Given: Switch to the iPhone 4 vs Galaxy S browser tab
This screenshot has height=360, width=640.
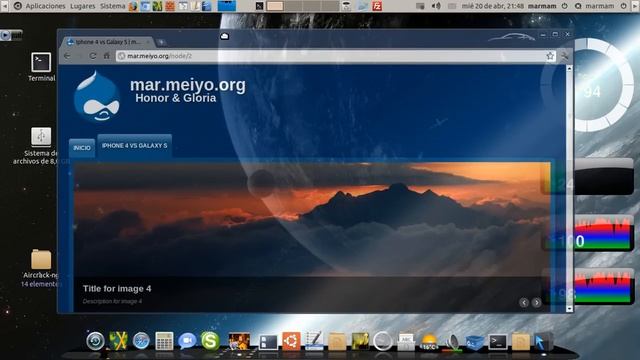Looking at the screenshot, I should pyautogui.click(x=108, y=42).
